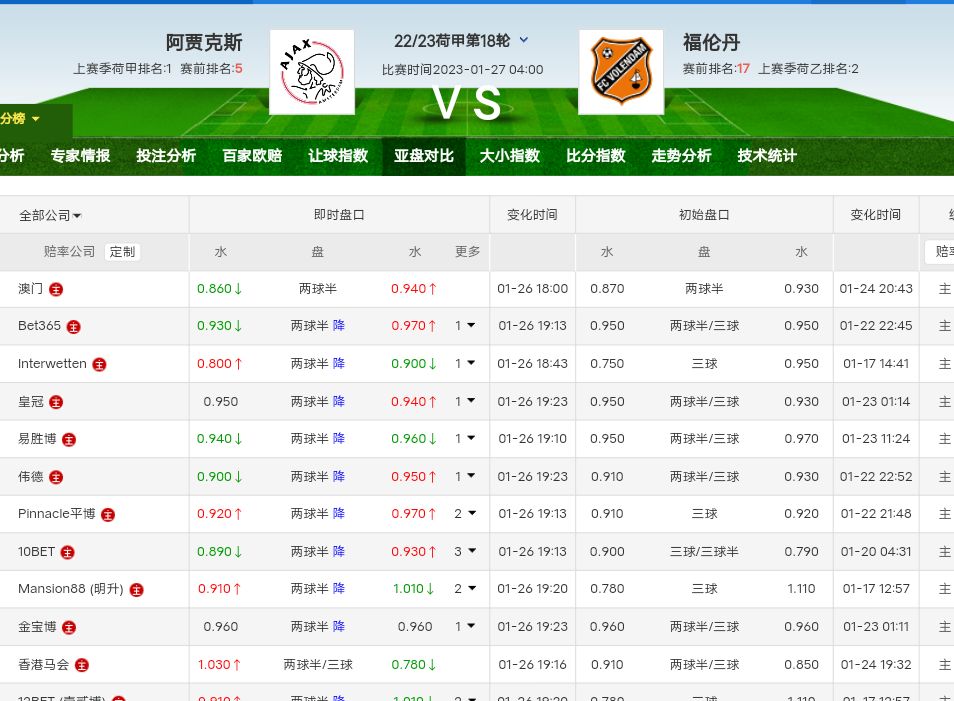954x701 pixels.
Task: Click the red 主 icon beside Bet365
Action: click(73, 327)
